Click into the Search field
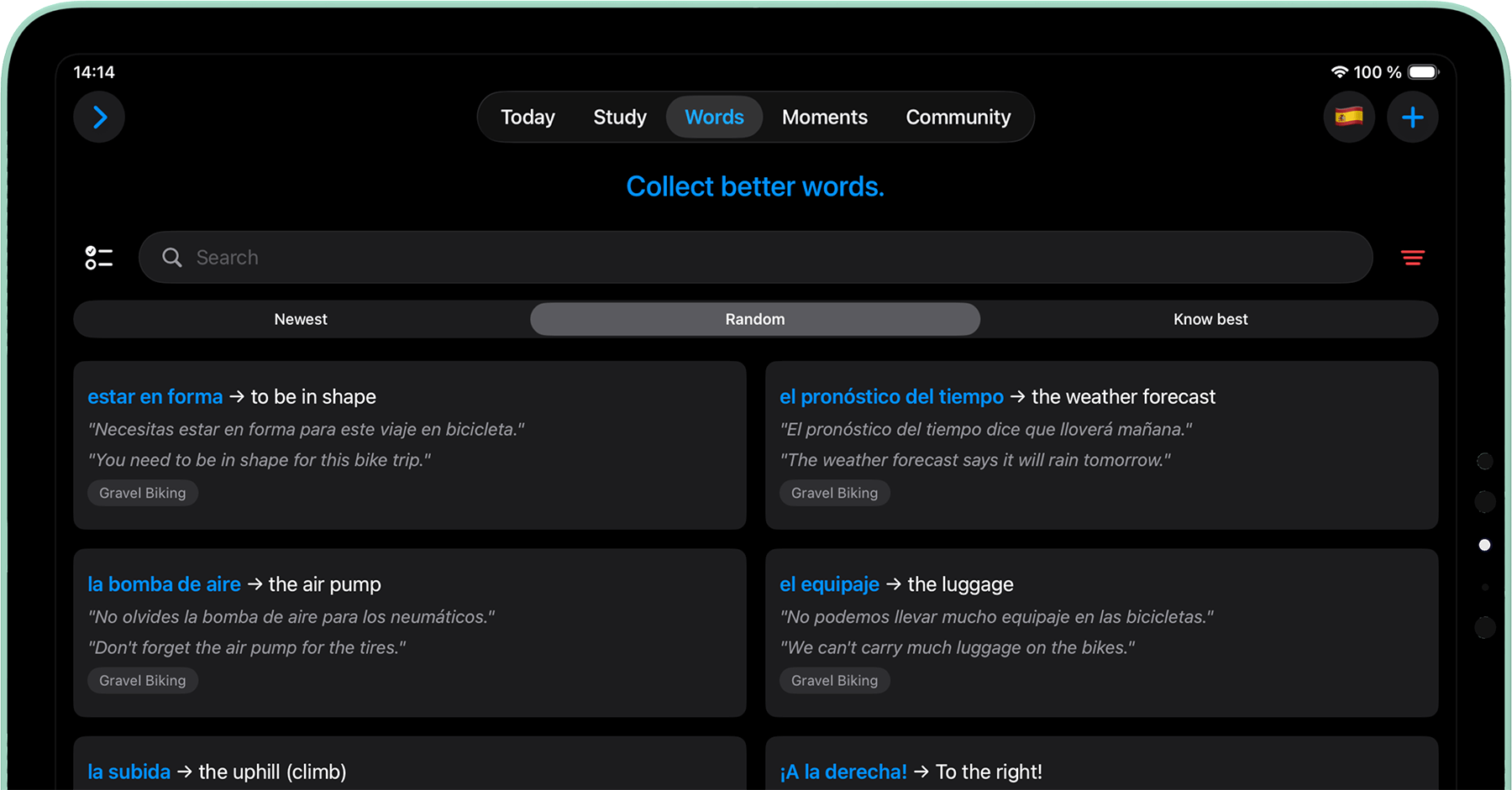 click(x=504, y=257)
